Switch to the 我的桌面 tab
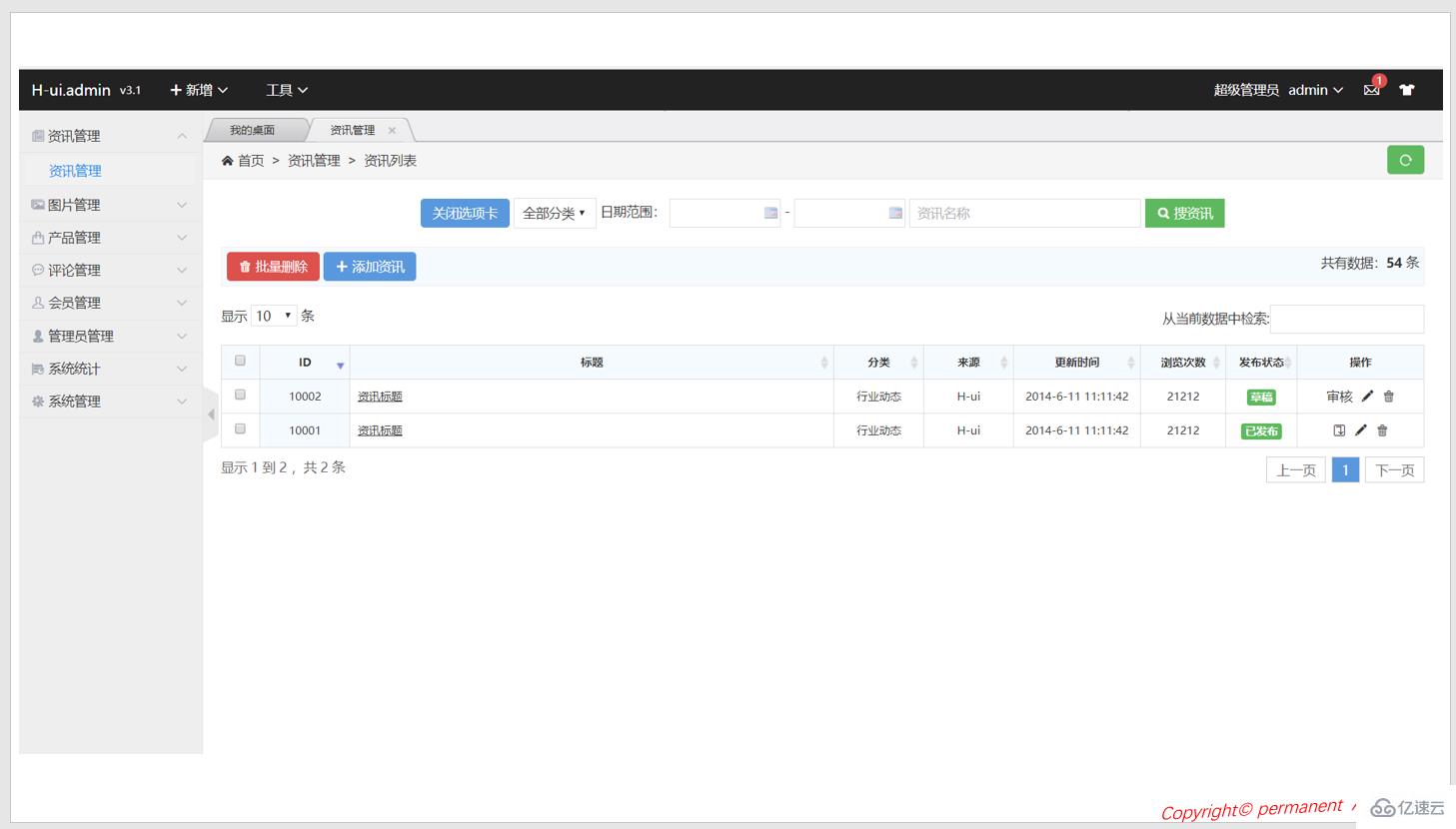 [x=252, y=130]
